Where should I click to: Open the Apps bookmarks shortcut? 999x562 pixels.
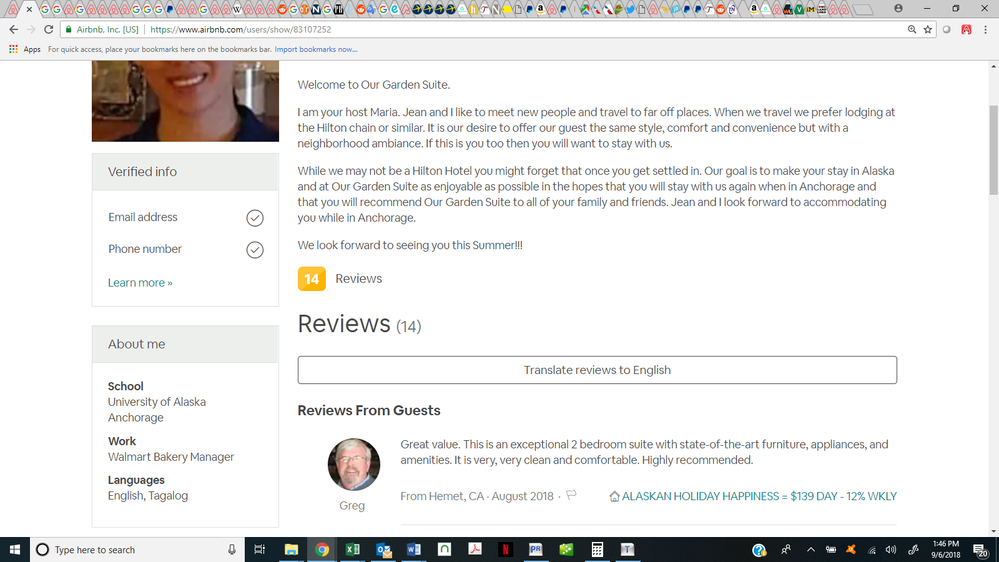pyautogui.click(x=25, y=49)
